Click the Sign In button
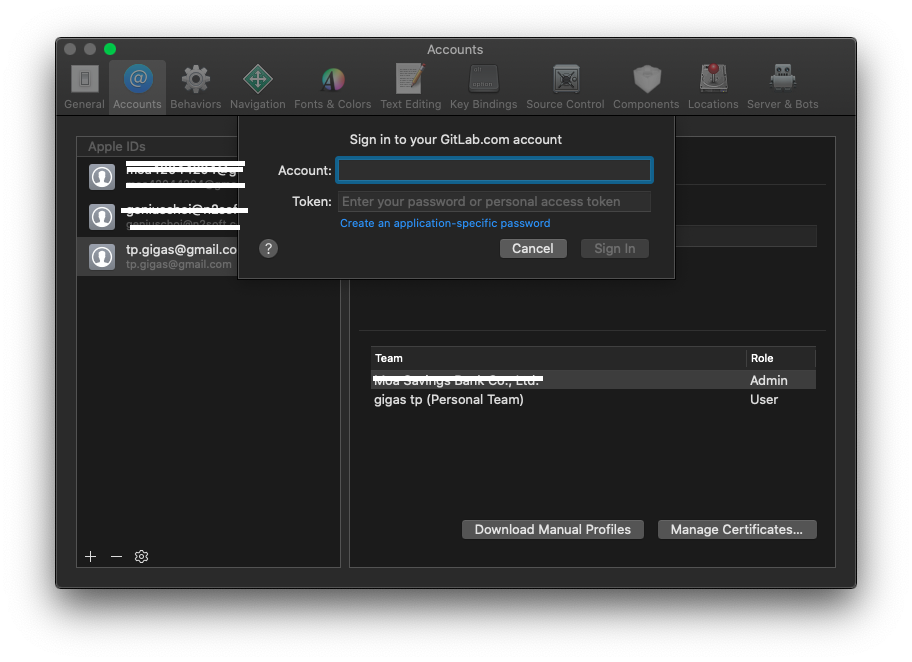This screenshot has width=912, height=662. coord(615,248)
